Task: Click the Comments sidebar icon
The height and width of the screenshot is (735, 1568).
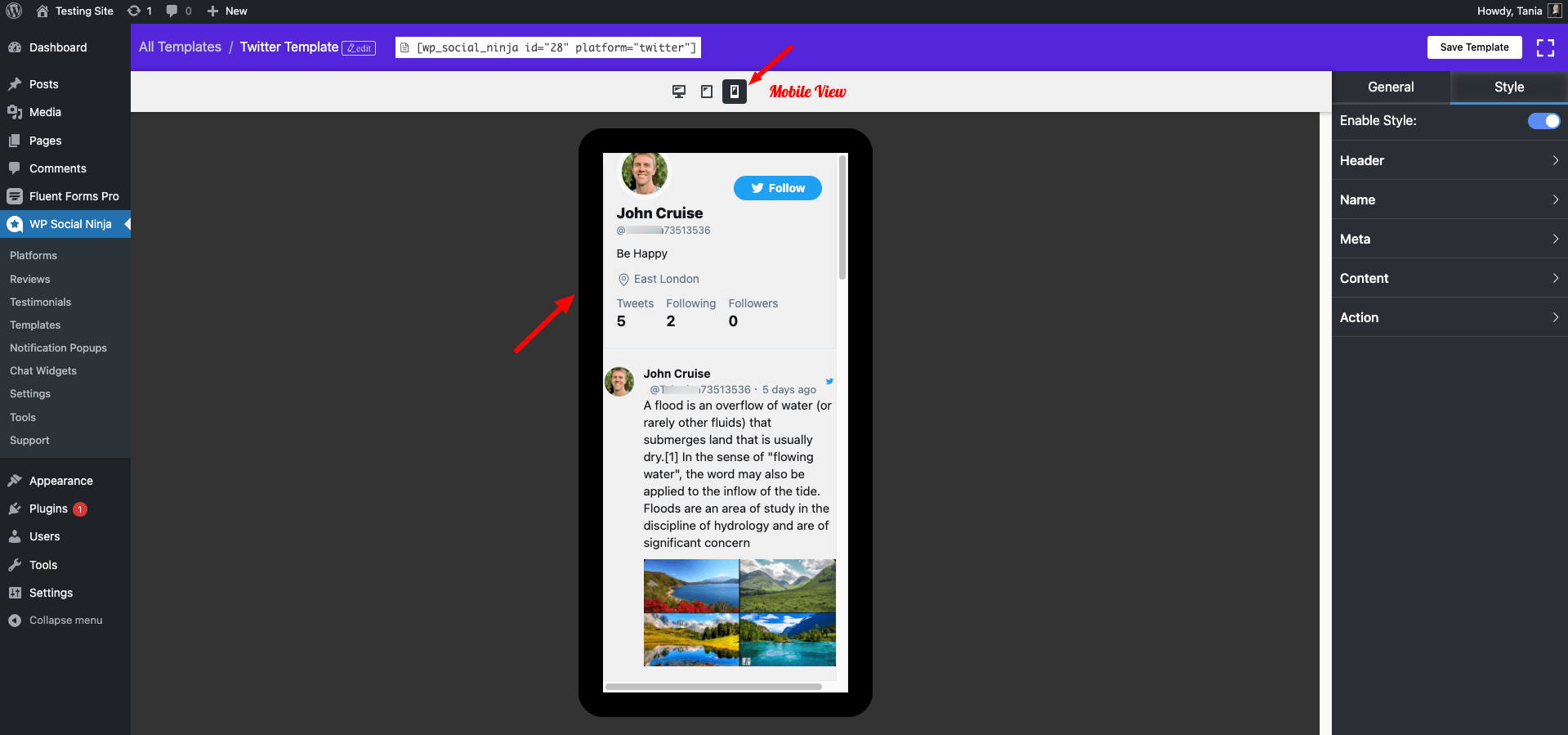Action: tap(15, 168)
